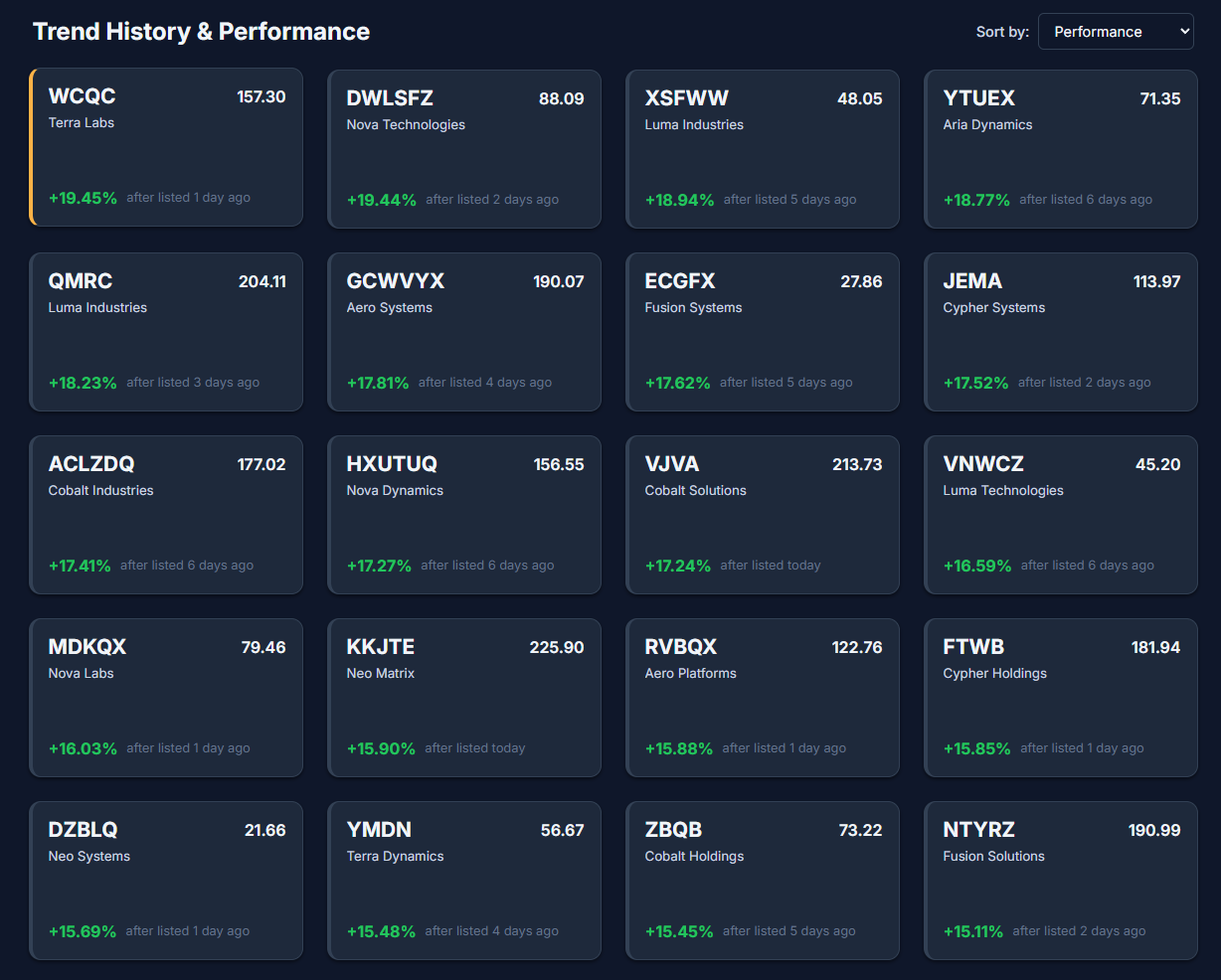Click the GCWVYX Aero Systems card
Viewport: 1221px width, 980px height.
[464, 332]
